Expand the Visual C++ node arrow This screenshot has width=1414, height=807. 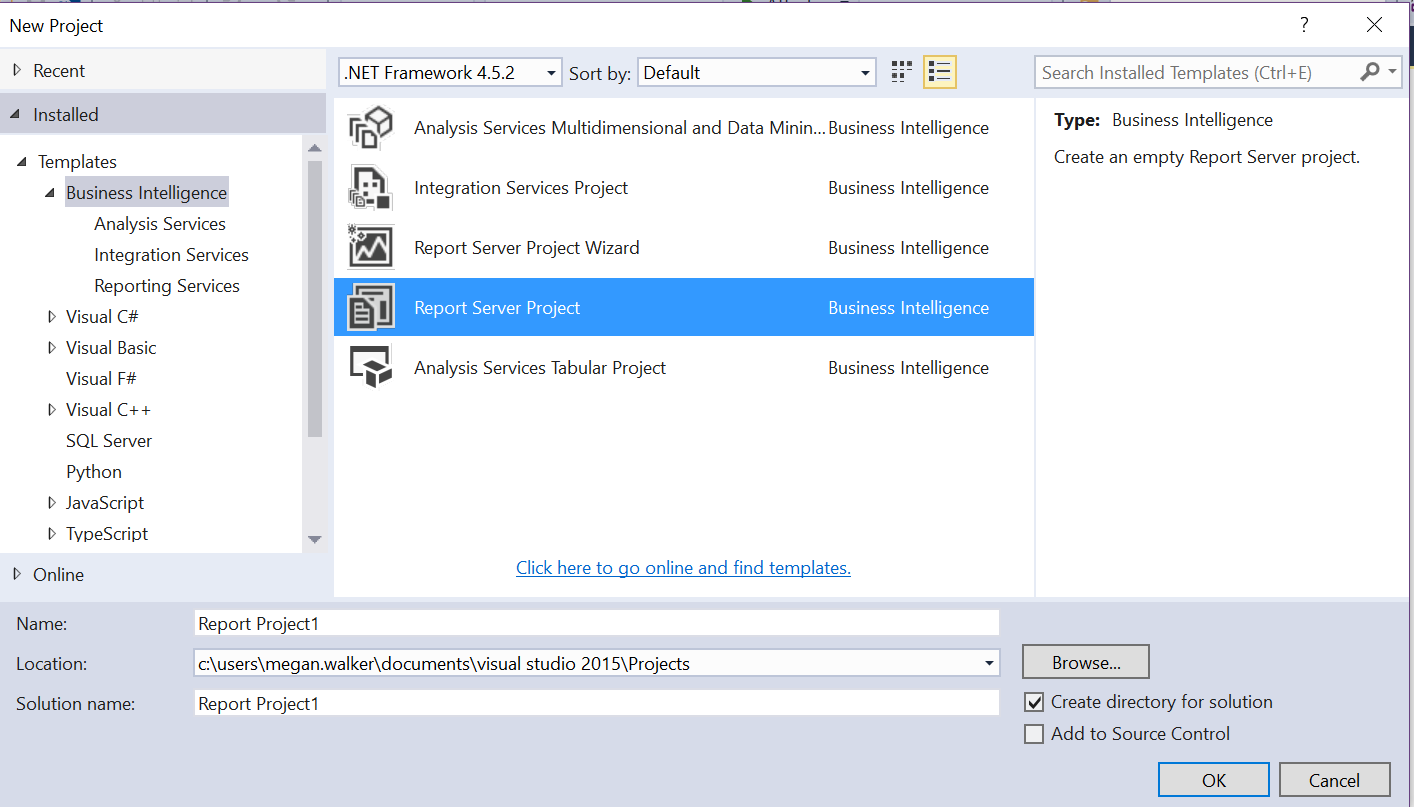coord(52,410)
